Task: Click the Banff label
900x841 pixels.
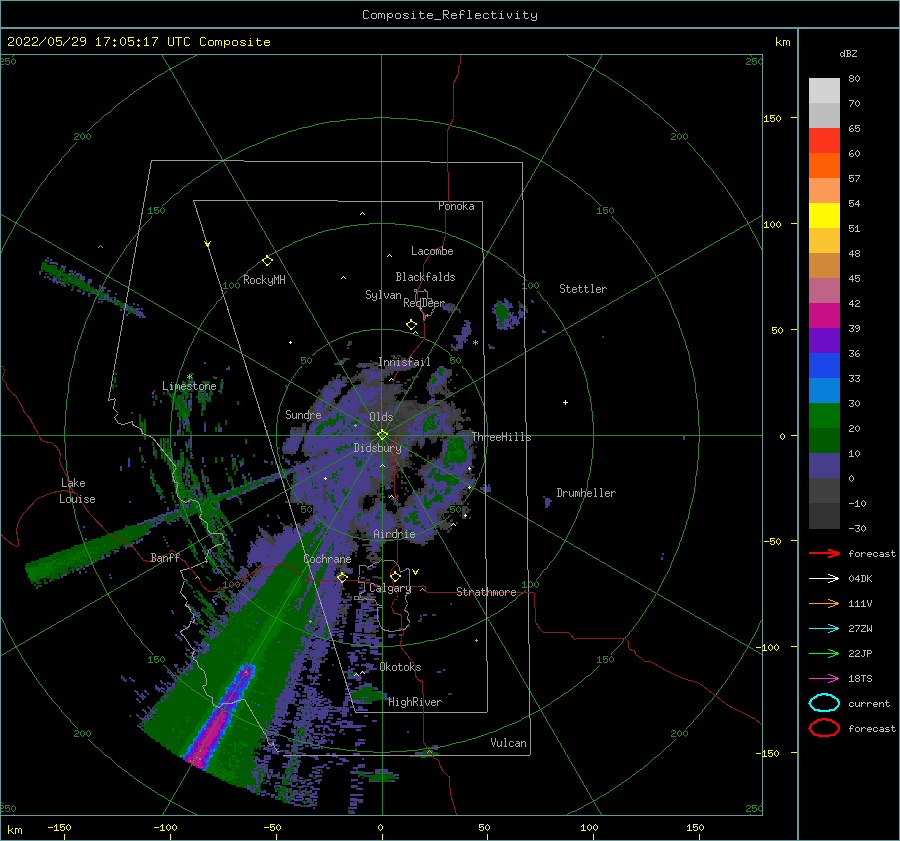Action: (x=165, y=557)
